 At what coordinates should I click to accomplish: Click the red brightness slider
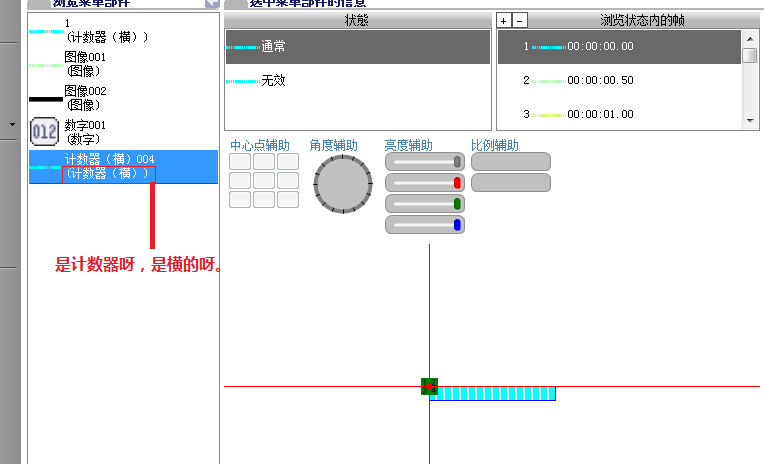point(425,183)
